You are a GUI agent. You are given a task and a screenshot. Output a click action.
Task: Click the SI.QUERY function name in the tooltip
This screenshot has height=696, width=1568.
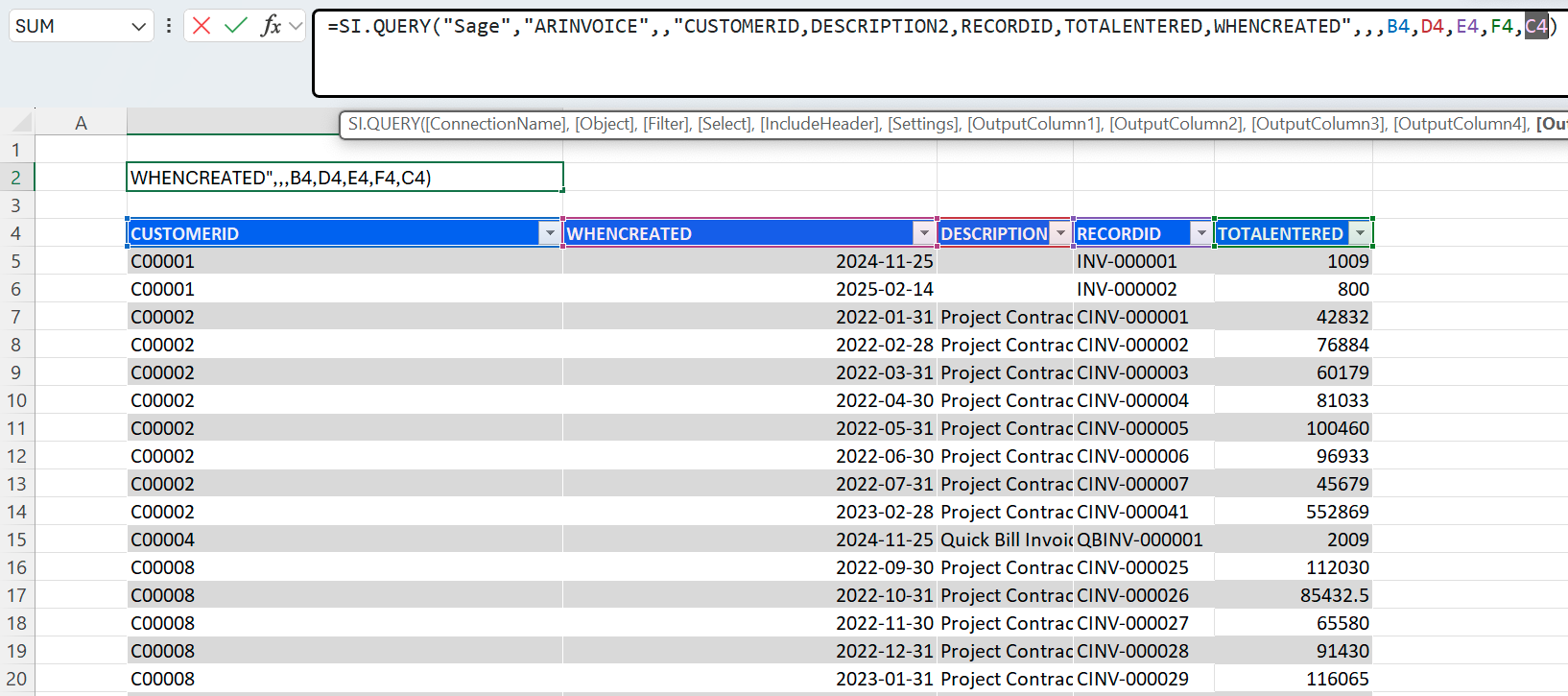pyautogui.click(x=384, y=124)
